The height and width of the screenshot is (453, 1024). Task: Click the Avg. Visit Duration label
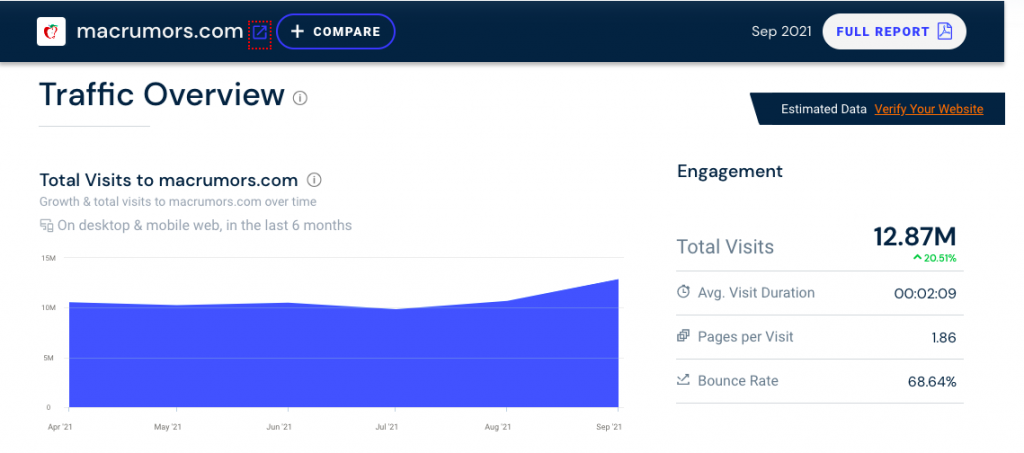tap(756, 292)
